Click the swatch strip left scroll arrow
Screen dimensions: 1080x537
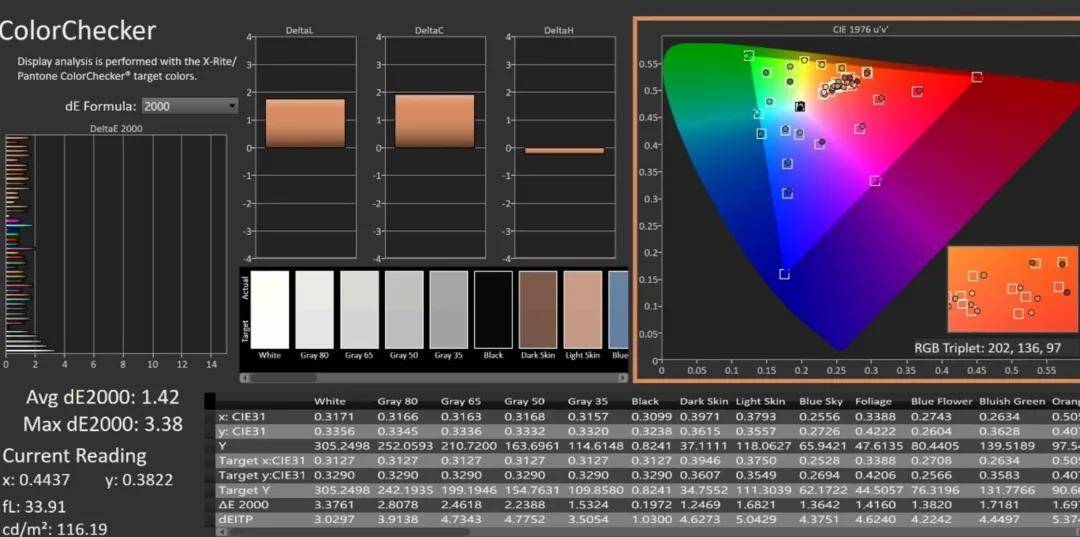247,377
